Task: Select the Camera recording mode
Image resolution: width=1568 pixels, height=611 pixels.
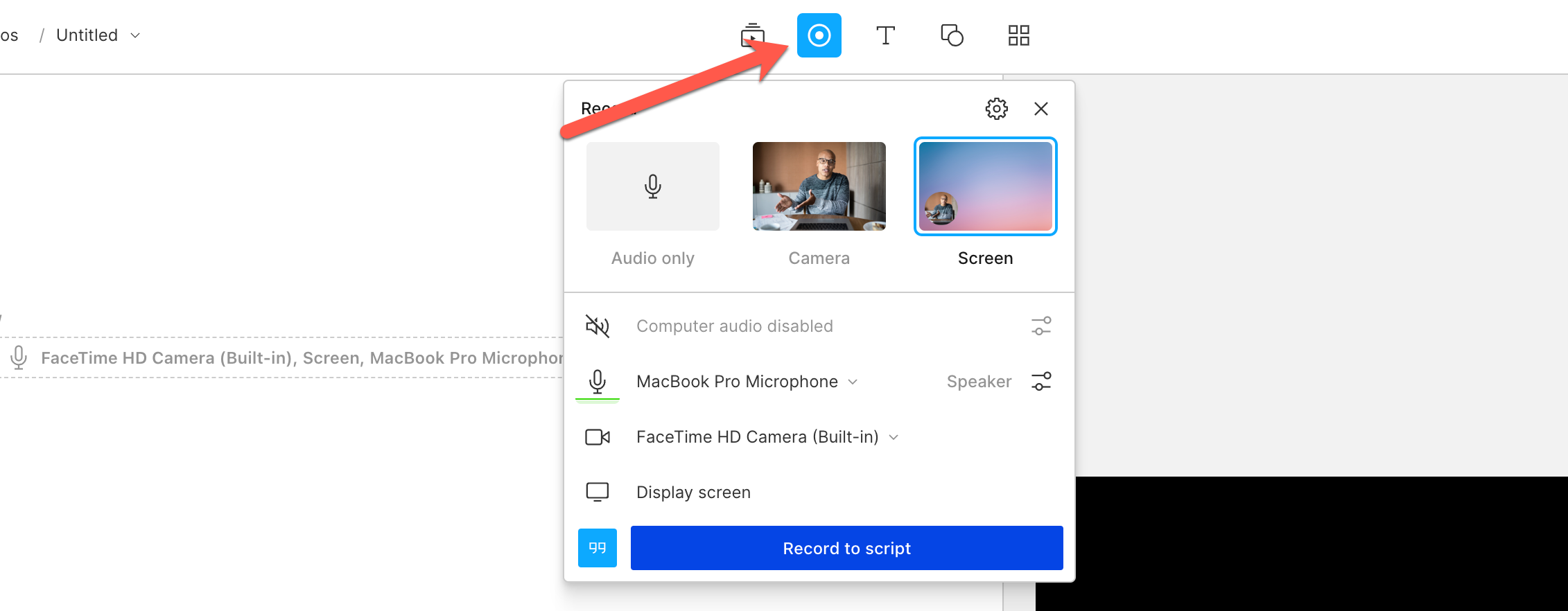Action: 819,186
